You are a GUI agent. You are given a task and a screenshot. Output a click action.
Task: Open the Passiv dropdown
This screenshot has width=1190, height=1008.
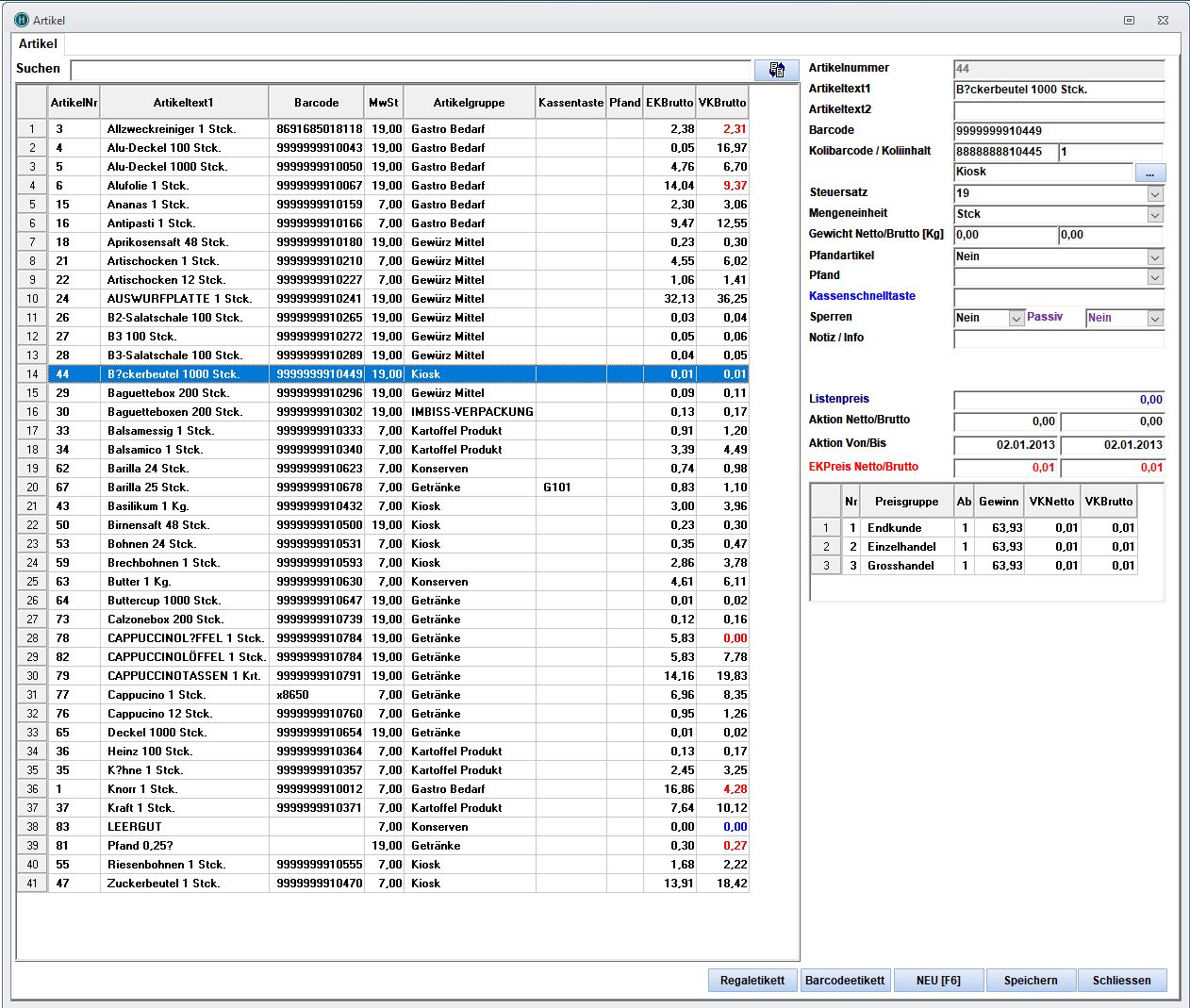[x=1155, y=319]
